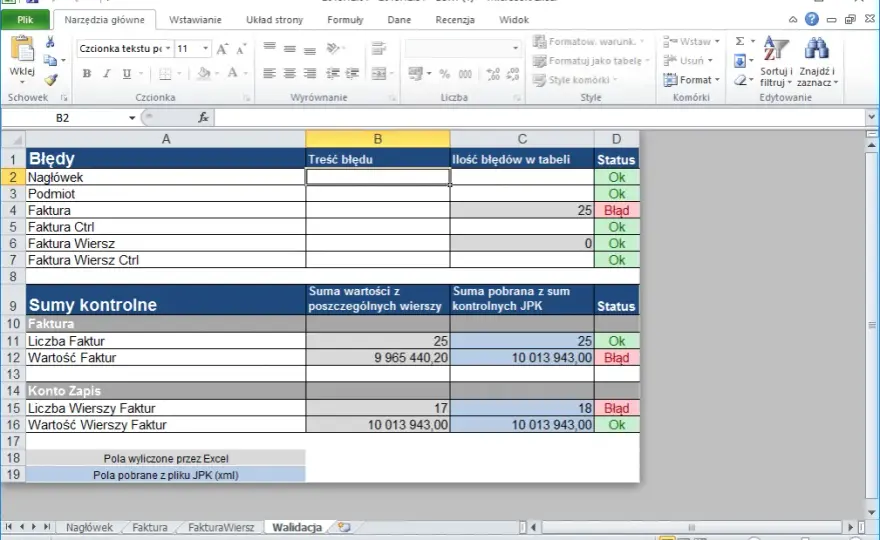Viewport: 880px width, 540px height.
Task: Toggle Bold formatting
Action: tap(86, 74)
